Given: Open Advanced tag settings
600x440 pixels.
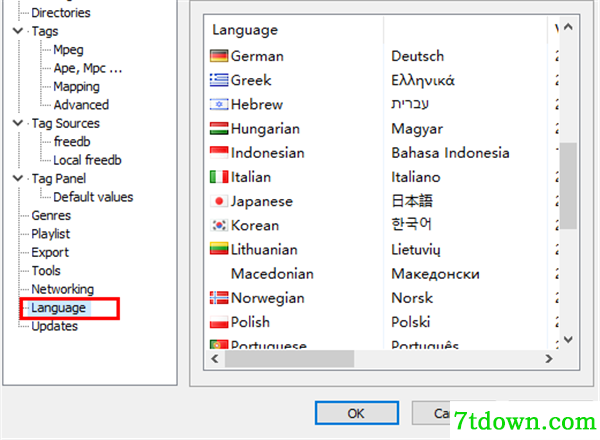Looking at the screenshot, I should point(81,105).
